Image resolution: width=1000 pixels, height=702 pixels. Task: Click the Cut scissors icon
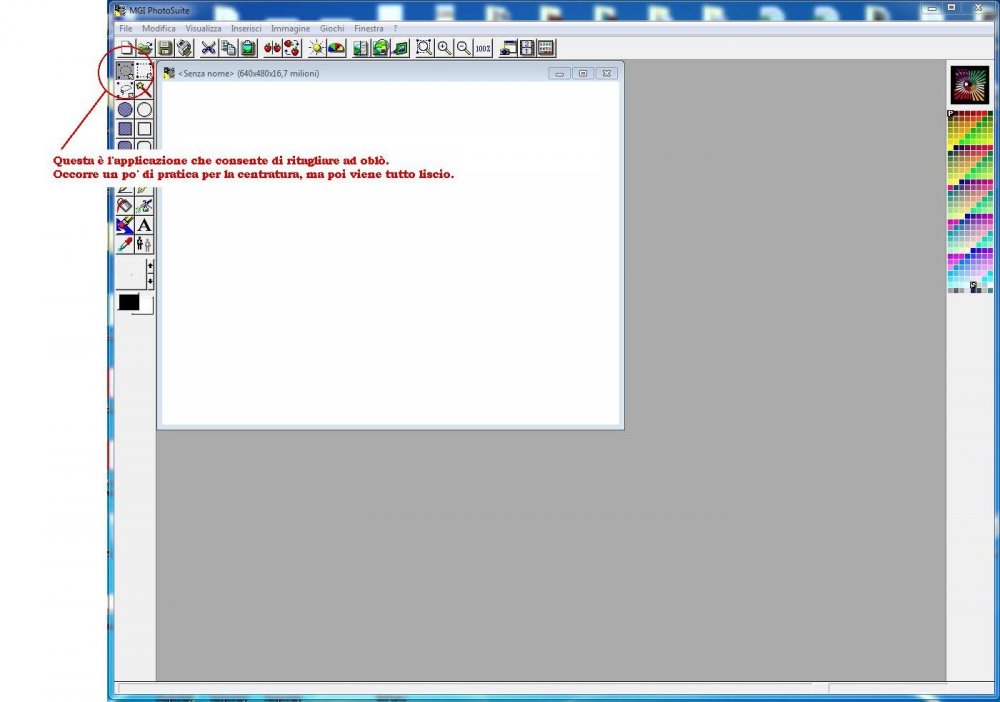click(208, 48)
